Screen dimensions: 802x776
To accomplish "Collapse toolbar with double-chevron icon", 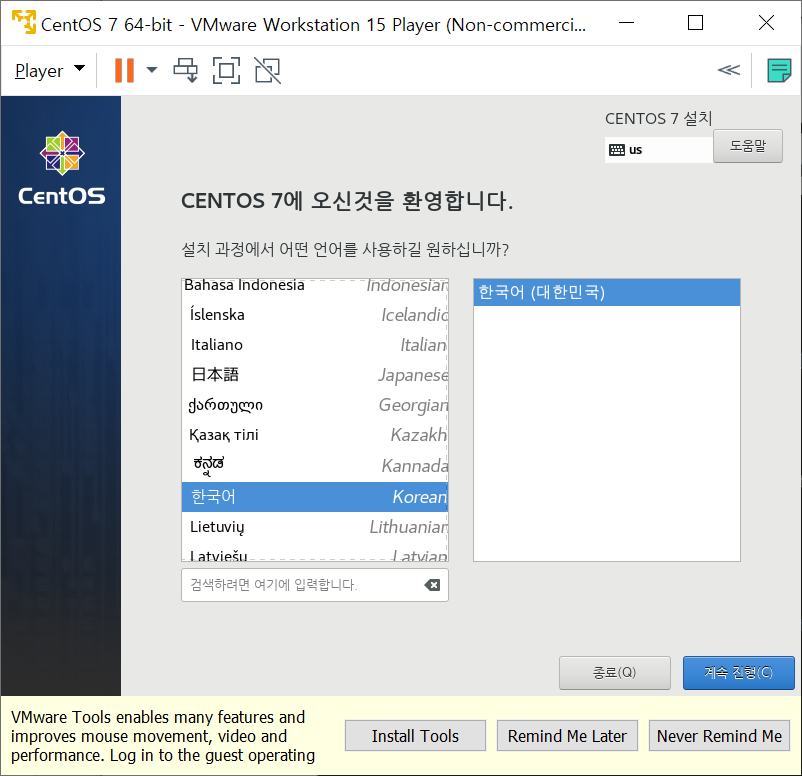I will point(728,70).
